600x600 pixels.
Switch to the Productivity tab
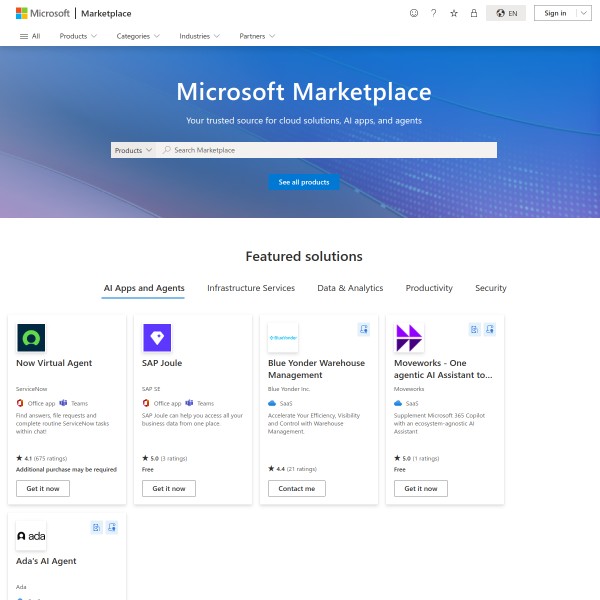click(429, 288)
